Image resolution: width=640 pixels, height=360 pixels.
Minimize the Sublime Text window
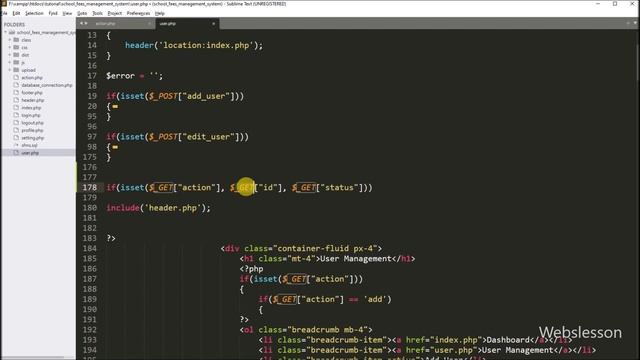(598, 4)
